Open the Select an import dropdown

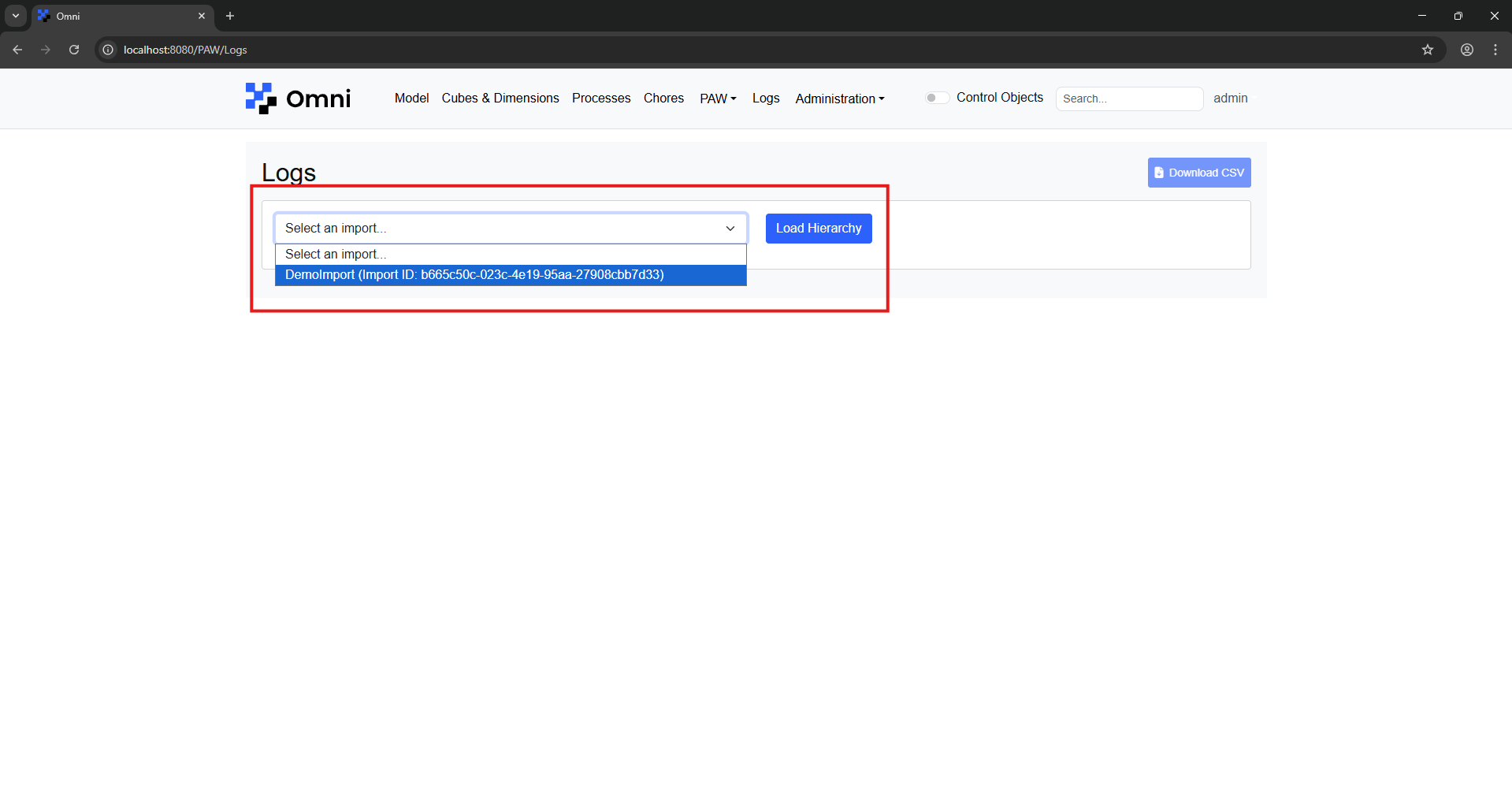pyautogui.click(x=511, y=229)
